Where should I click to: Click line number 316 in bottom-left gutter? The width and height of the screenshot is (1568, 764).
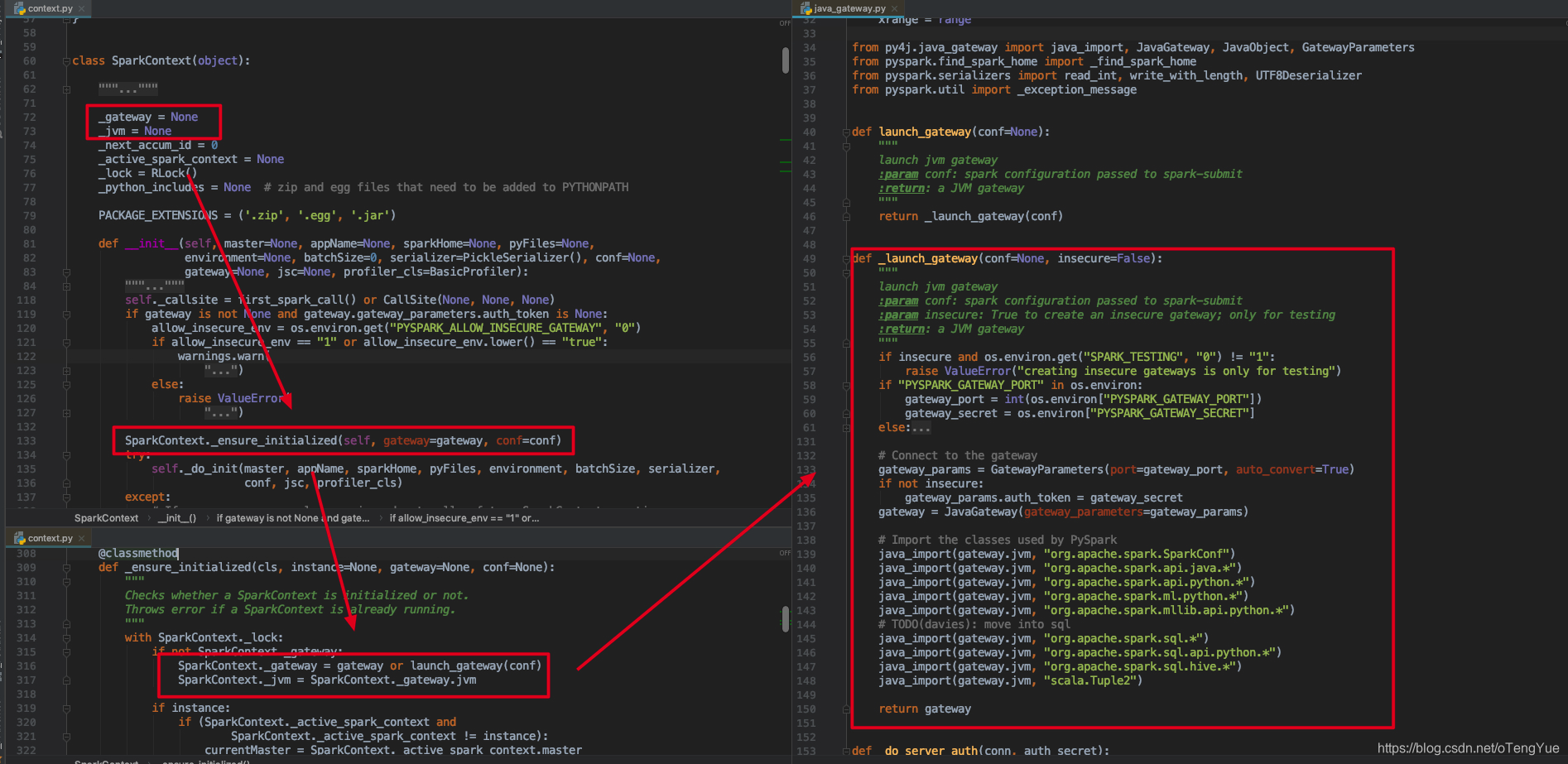[x=26, y=666]
